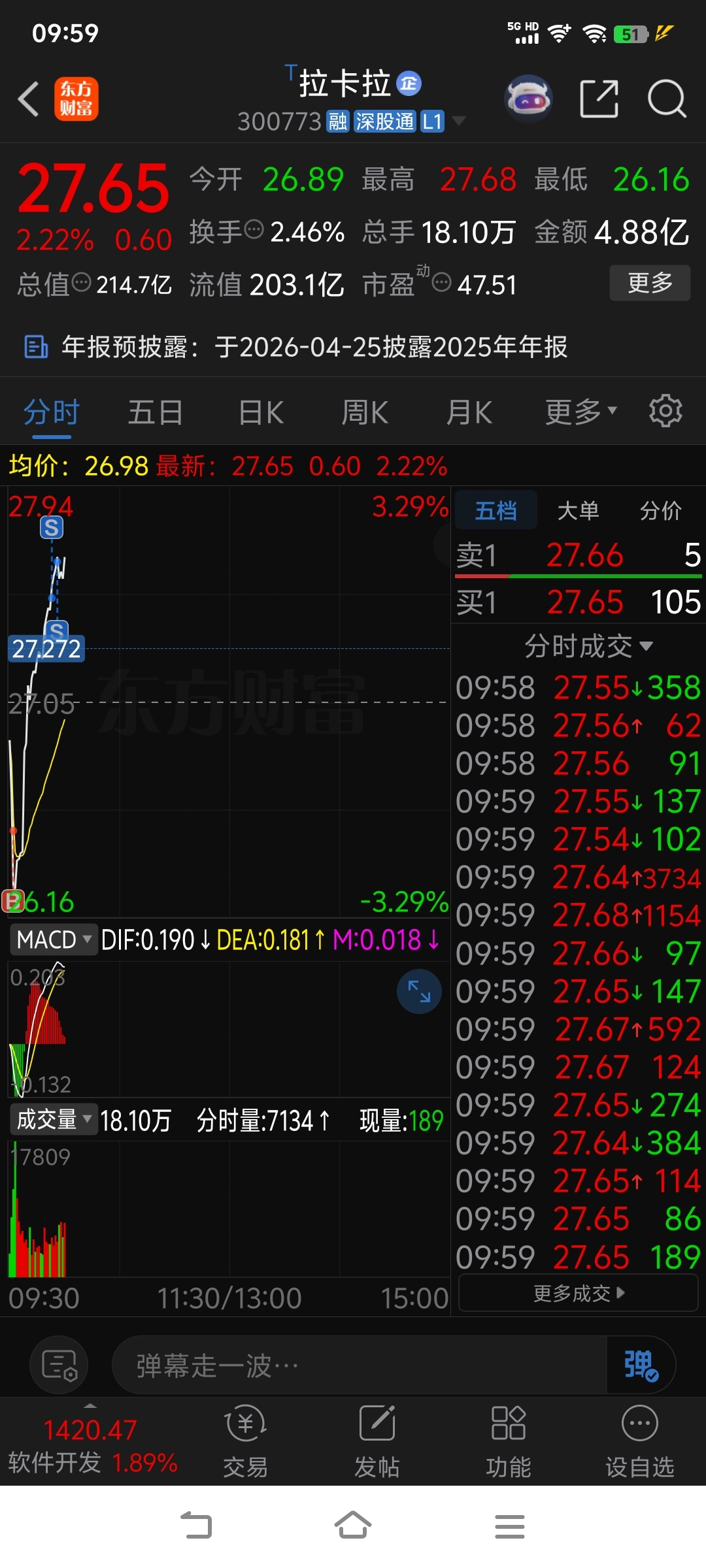706x1568 pixels.
Task: Tap 设自选 add to watchlist icon
Action: pos(640,1441)
